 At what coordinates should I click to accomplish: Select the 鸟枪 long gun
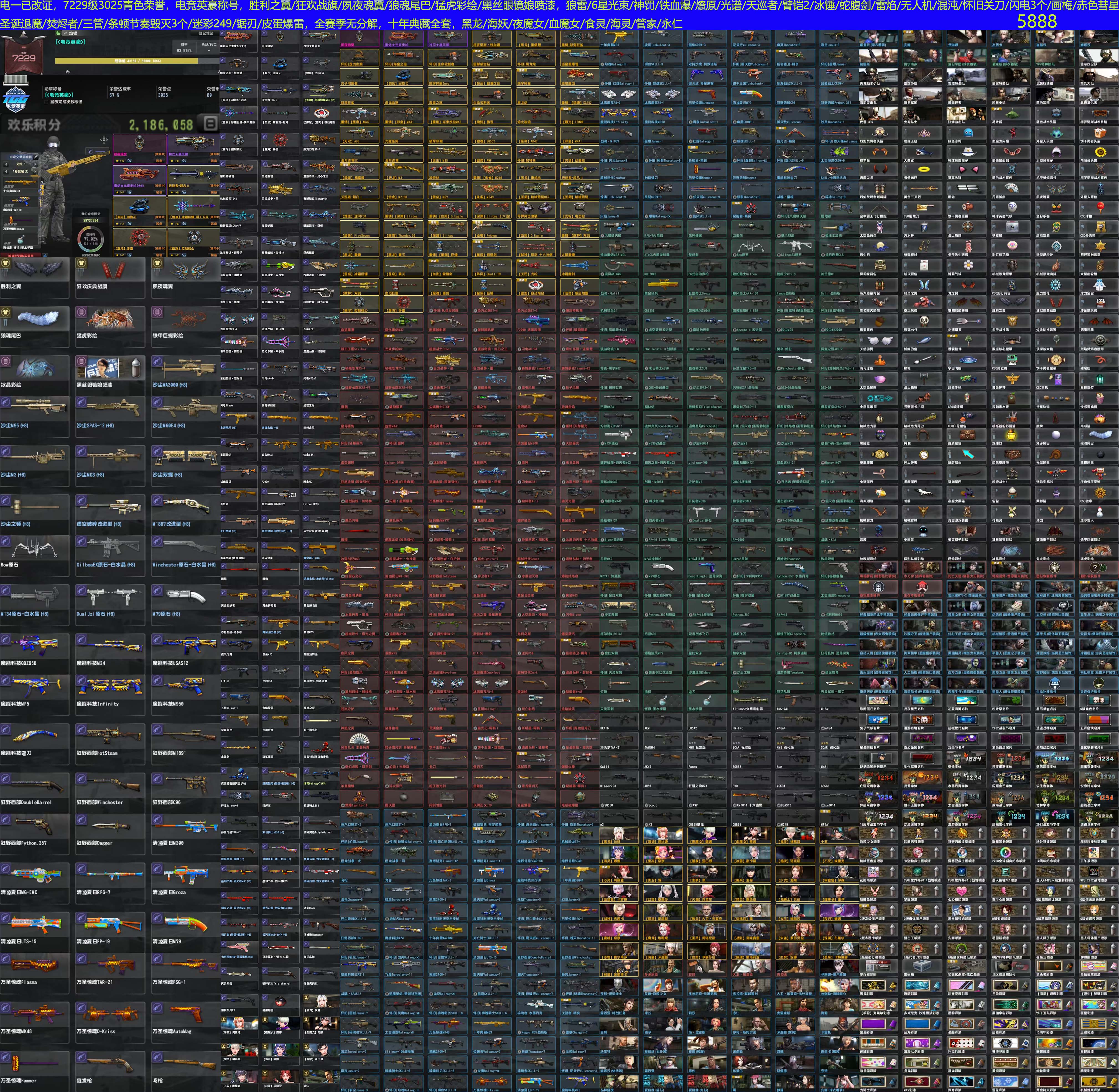[186, 1071]
